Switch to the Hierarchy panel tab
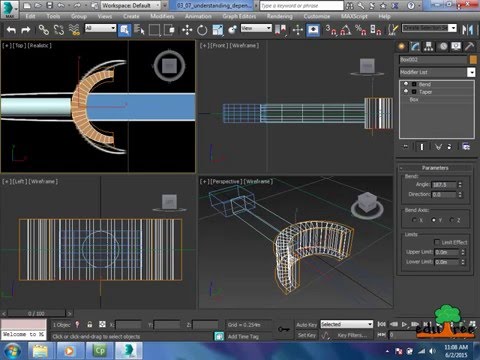This screenshot has width=480, height=360. 429,47
